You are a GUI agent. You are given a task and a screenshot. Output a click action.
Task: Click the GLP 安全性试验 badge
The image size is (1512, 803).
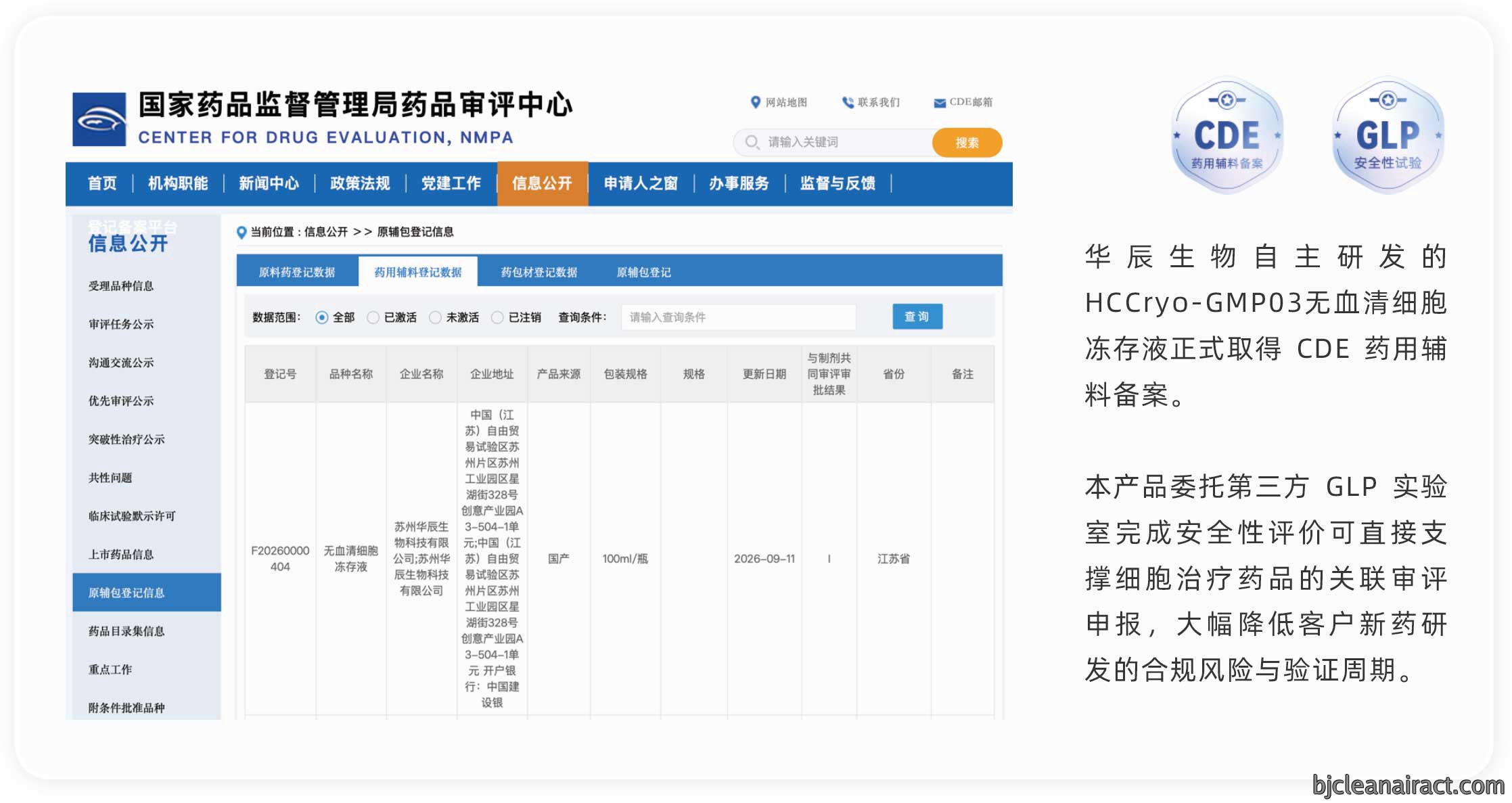(1388, 135)
